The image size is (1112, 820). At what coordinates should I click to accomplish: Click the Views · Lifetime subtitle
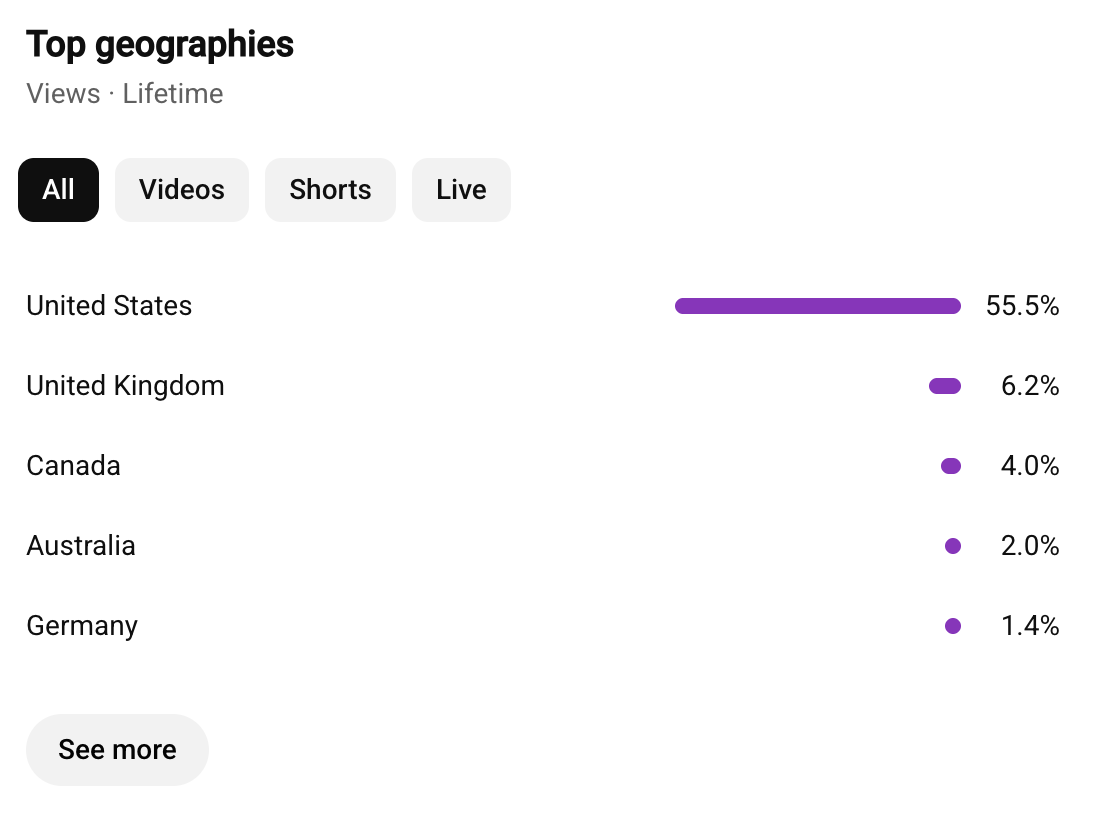[x=125, y=94]
